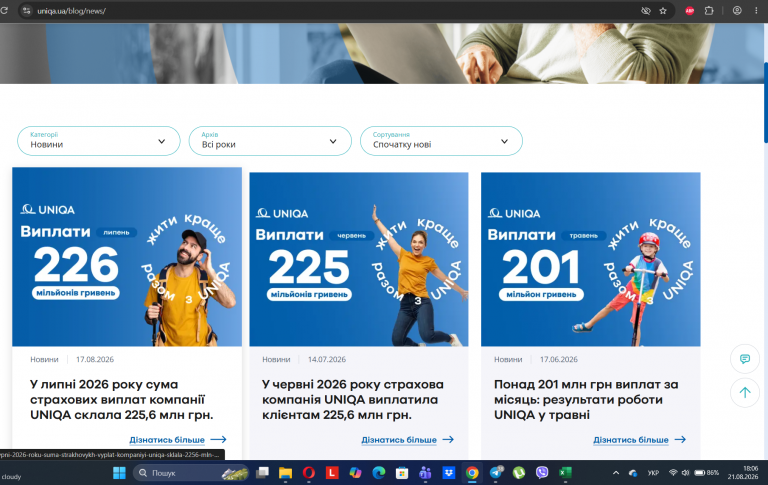The width and height of the screenshot is (768, 485).
Task: Open headline 'У липні 2026 року сума страхових виплат'
Action: click(121, 399)
